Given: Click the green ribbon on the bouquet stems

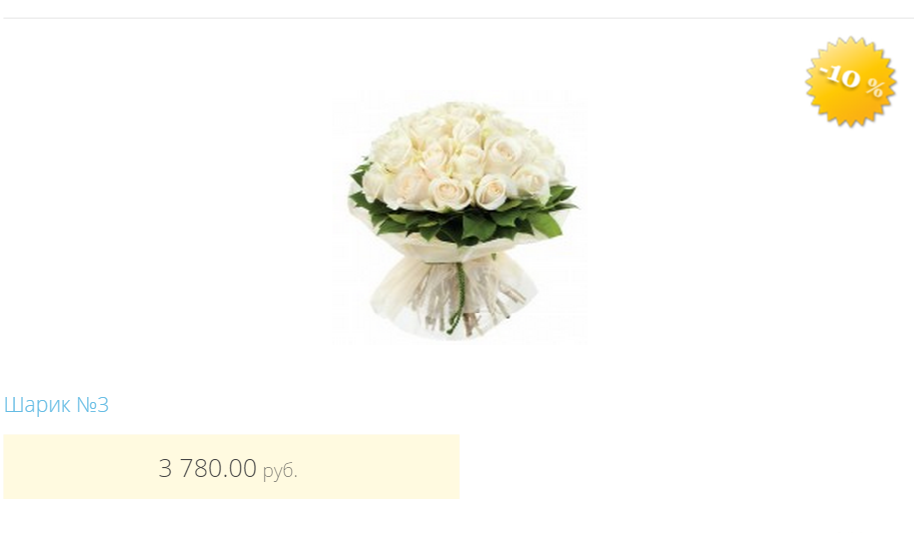Looking at the screenshot, I should [x=456, y=298].
